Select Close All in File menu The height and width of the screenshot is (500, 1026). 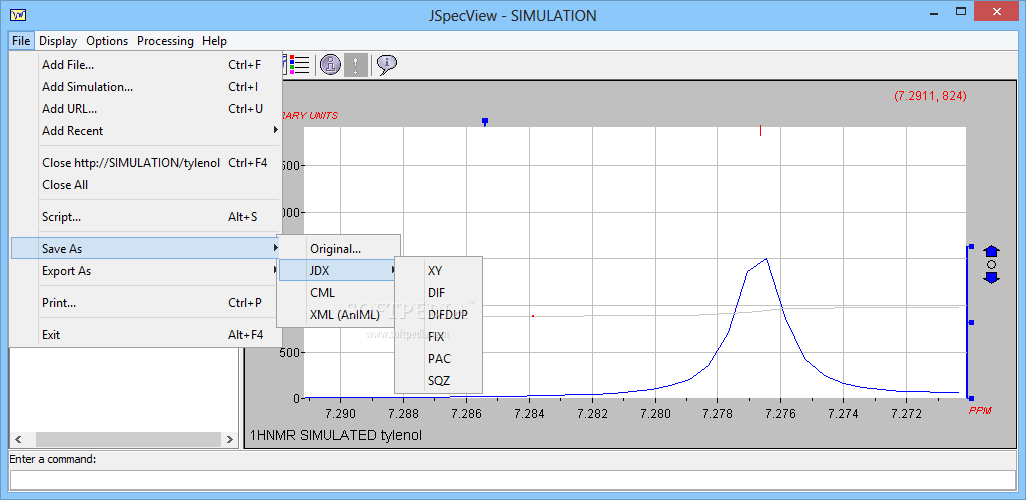click(146, 185)
